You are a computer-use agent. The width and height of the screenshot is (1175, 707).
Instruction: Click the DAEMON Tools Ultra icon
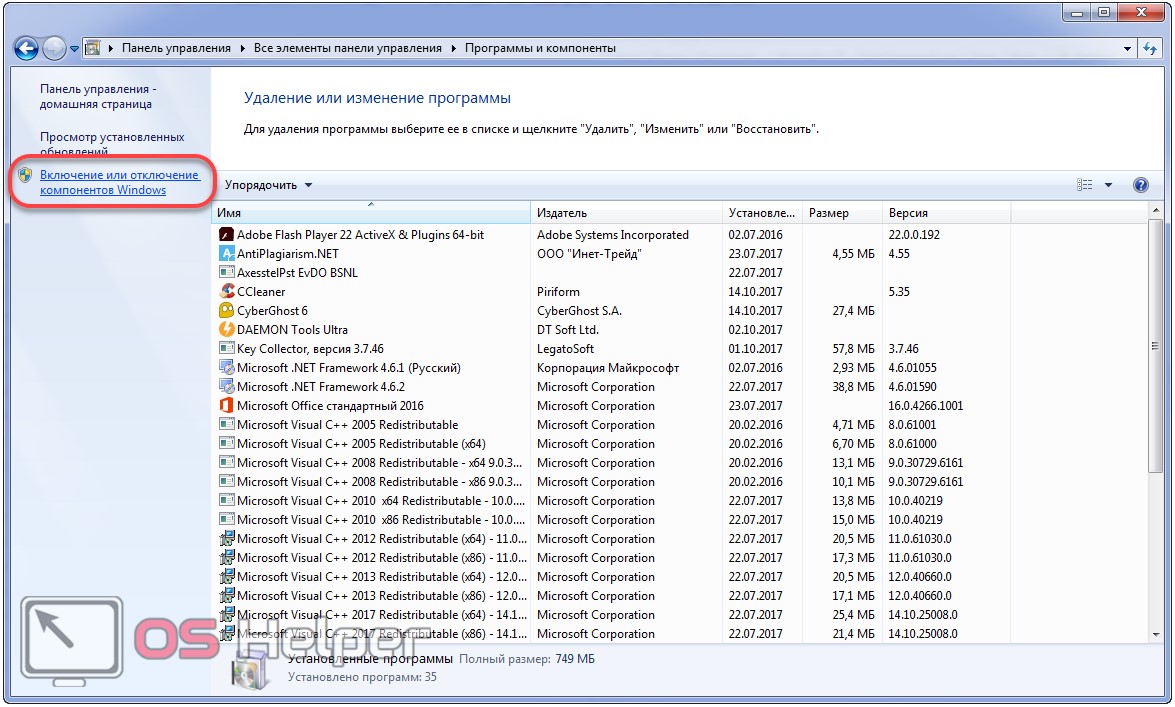(x=226, y=330)
